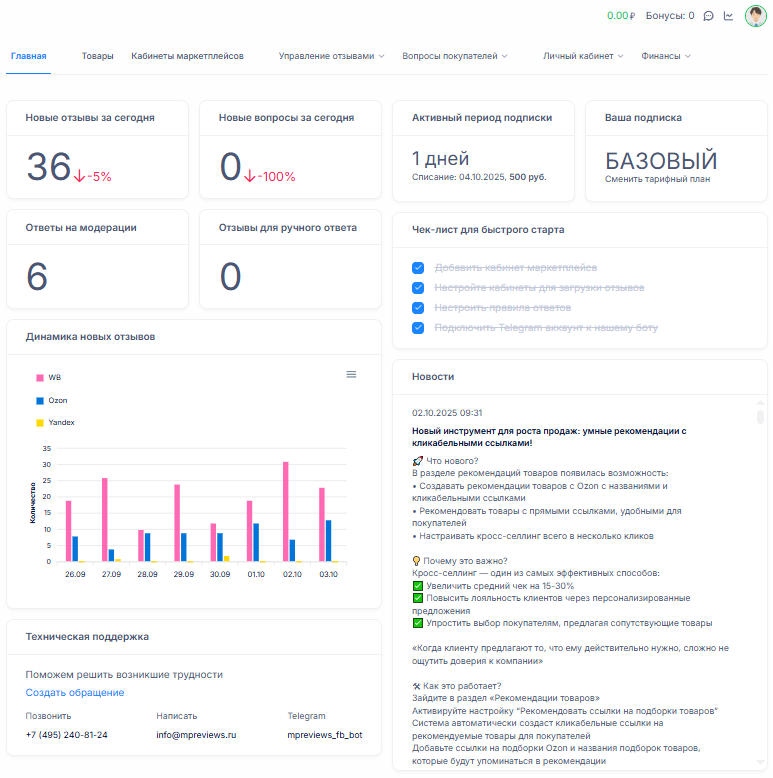Open the 'Личный кабинет' dropdown menu

[x=583, y=56]
